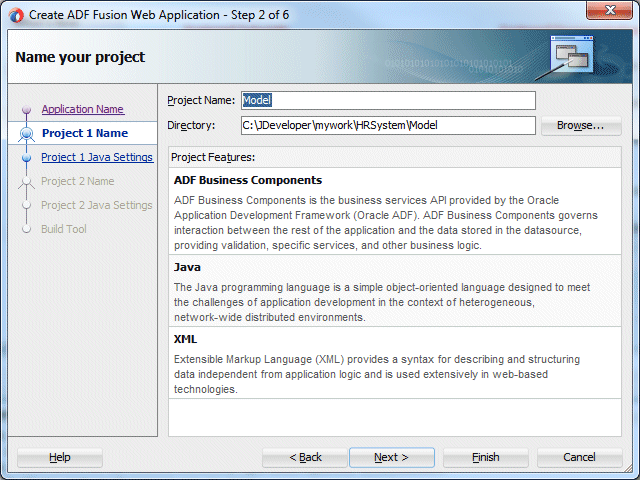Click the Finish button

(486, 457)
